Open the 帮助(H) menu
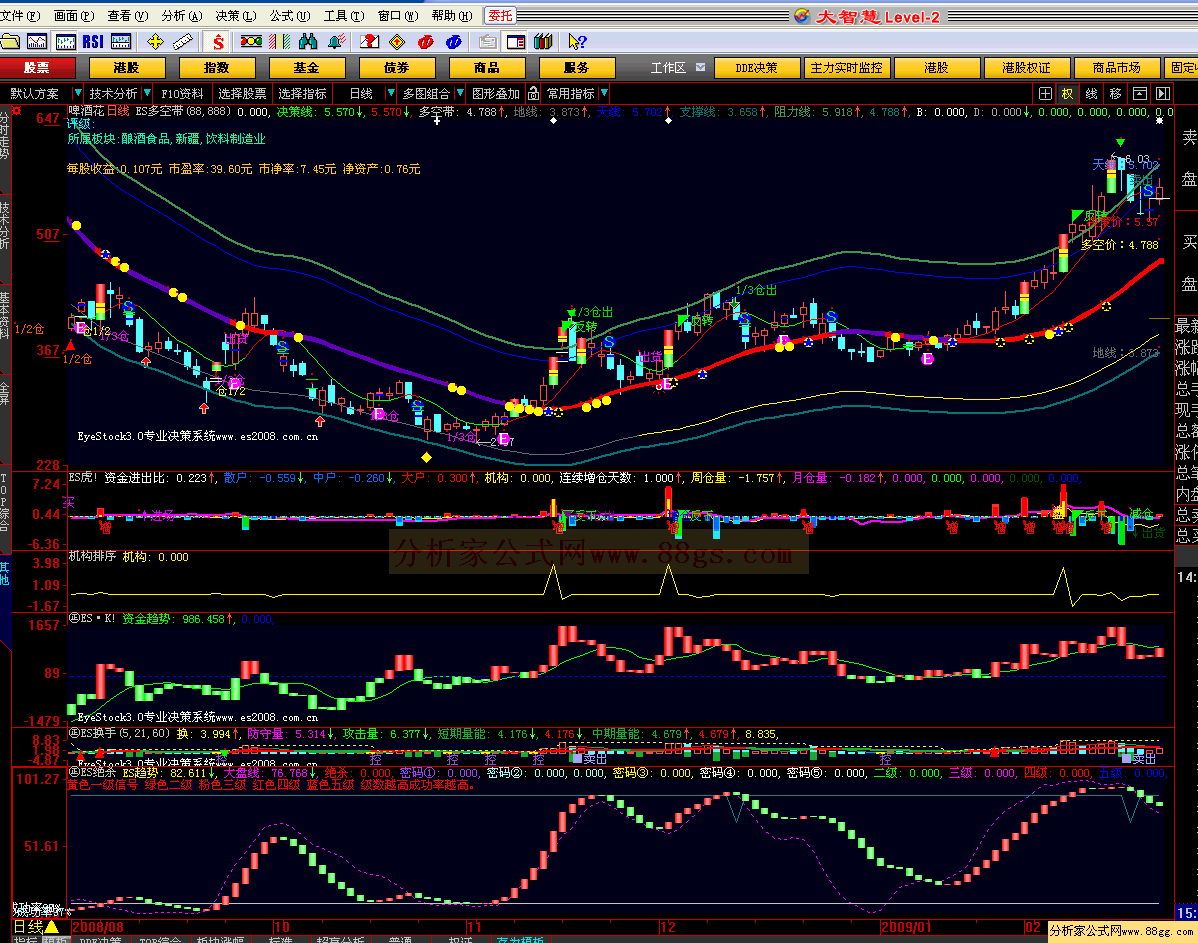 click(452, 15)
